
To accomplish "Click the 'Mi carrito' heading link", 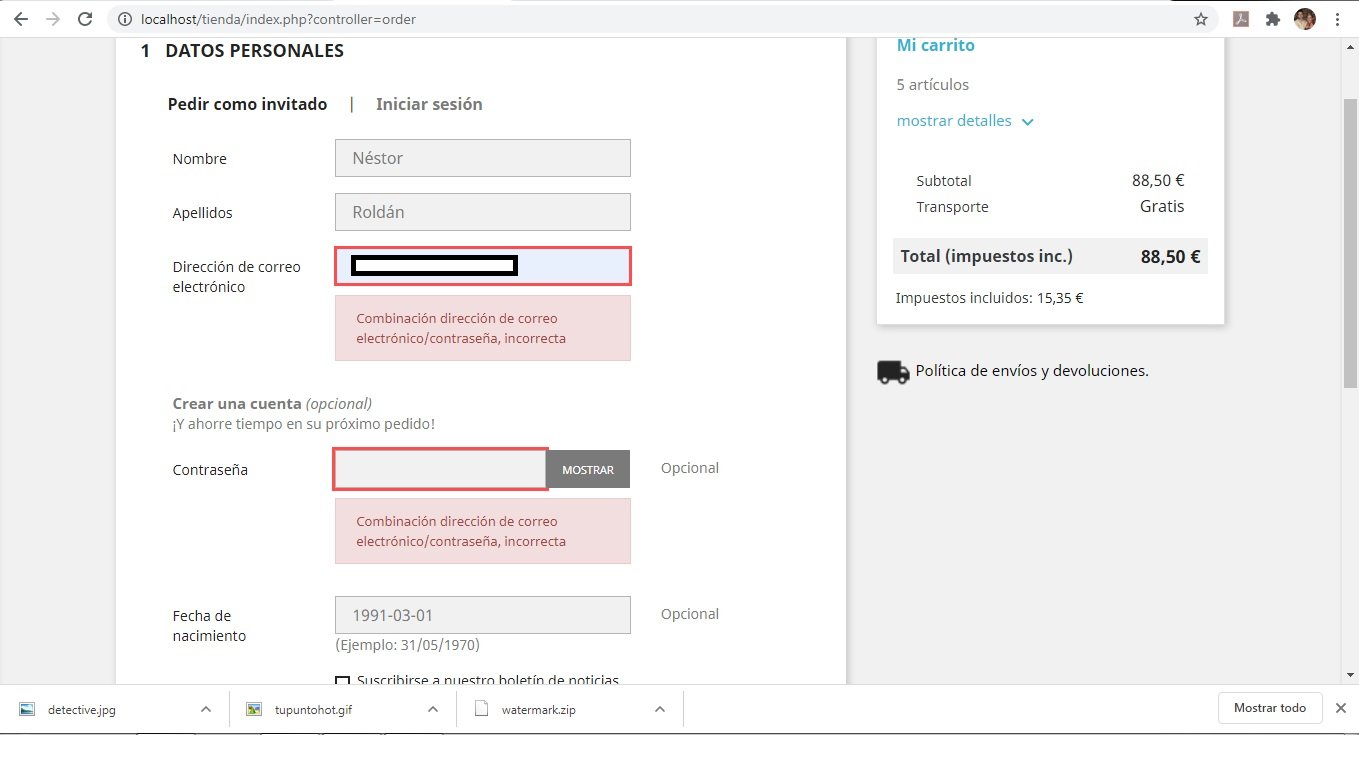I will pyautogui.click(x=935, y=45).
